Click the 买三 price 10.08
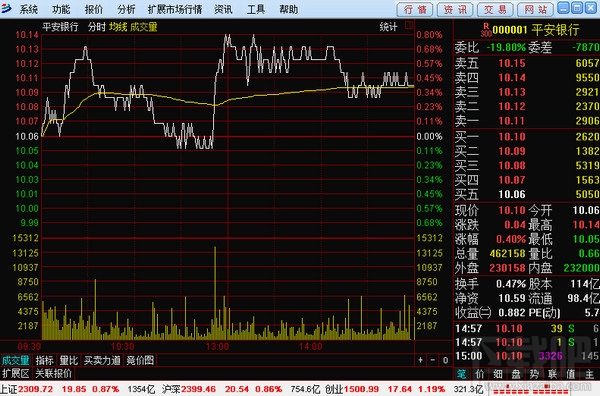This screenshot has width=600, height=396. pyautogui.click(x=512, y=165)
